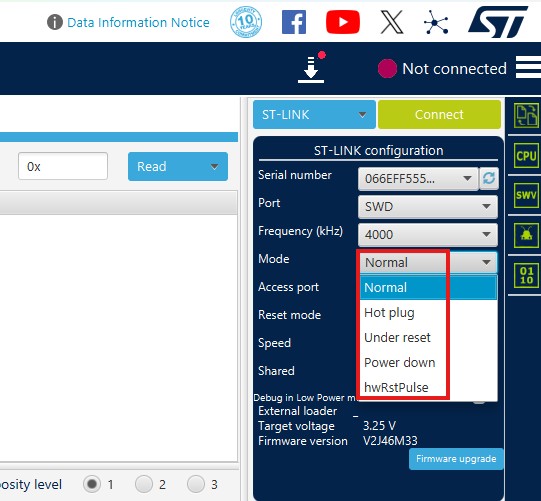The image size is (541, 501).
Task: Click the ST logo
Action: 498,22
